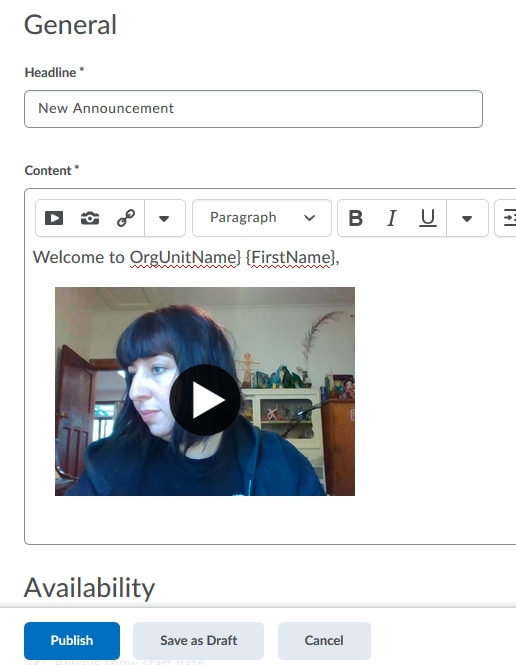
Task: Click the {FirstName}, text in editor
Action: [293, 257]
